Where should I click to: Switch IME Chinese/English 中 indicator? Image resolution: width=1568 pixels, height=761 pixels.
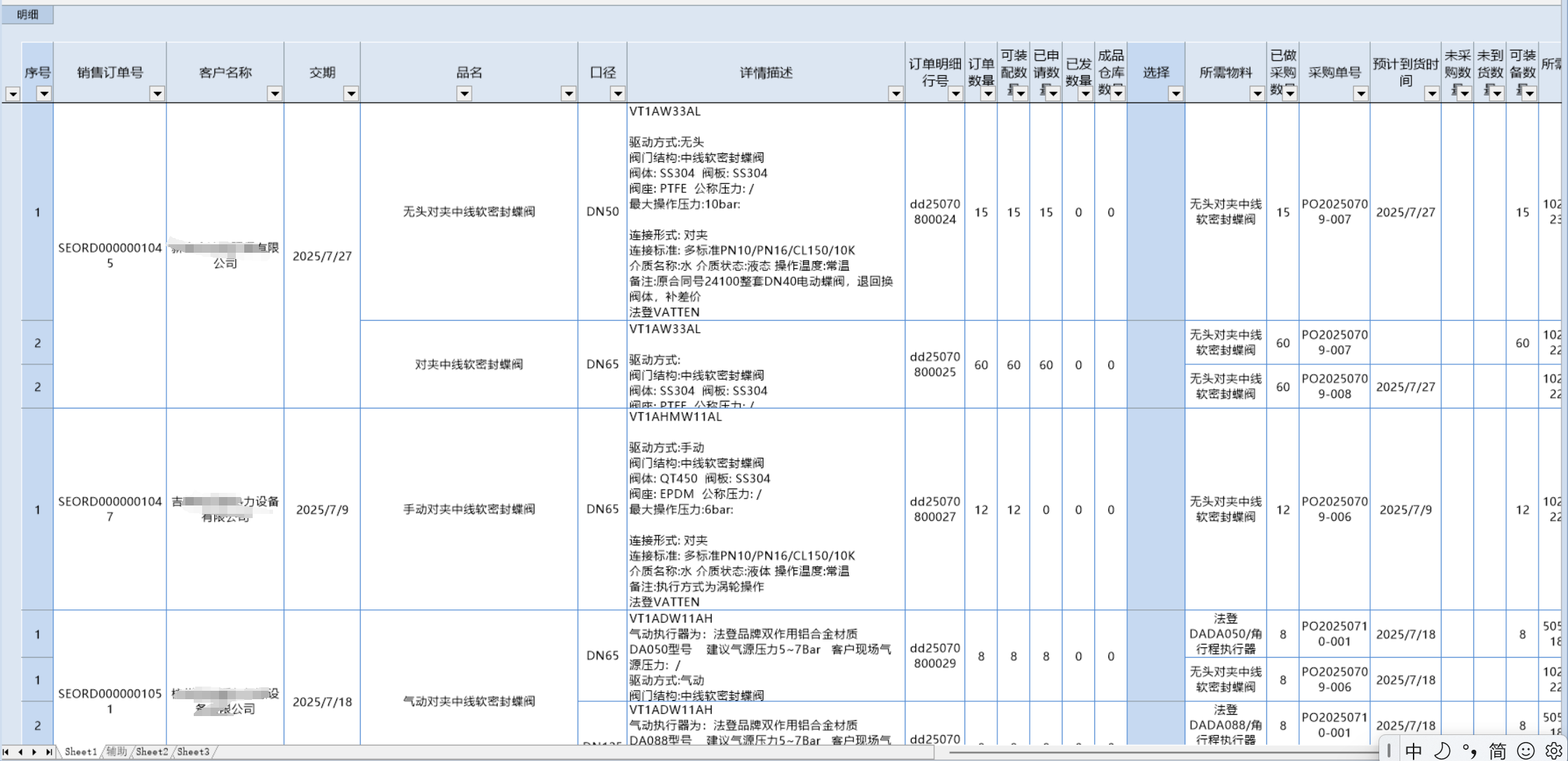pyautogui.click(x=1414, y=750)
